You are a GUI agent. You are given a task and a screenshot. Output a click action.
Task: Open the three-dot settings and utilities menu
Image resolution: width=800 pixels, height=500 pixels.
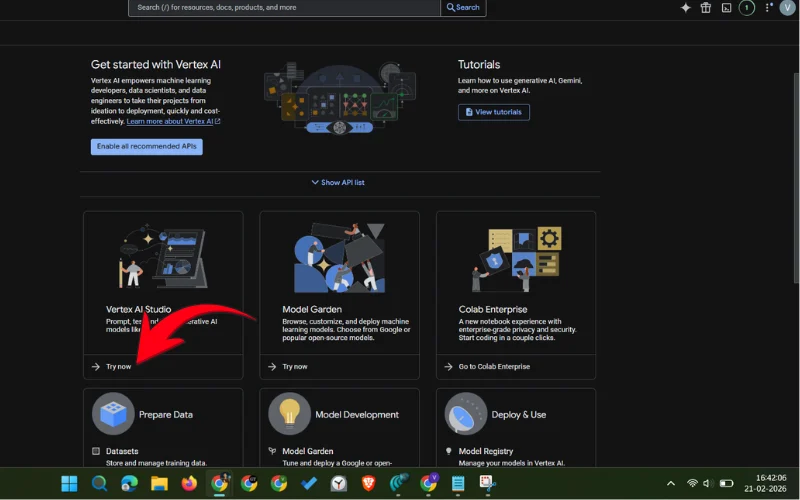coord(768,8)
